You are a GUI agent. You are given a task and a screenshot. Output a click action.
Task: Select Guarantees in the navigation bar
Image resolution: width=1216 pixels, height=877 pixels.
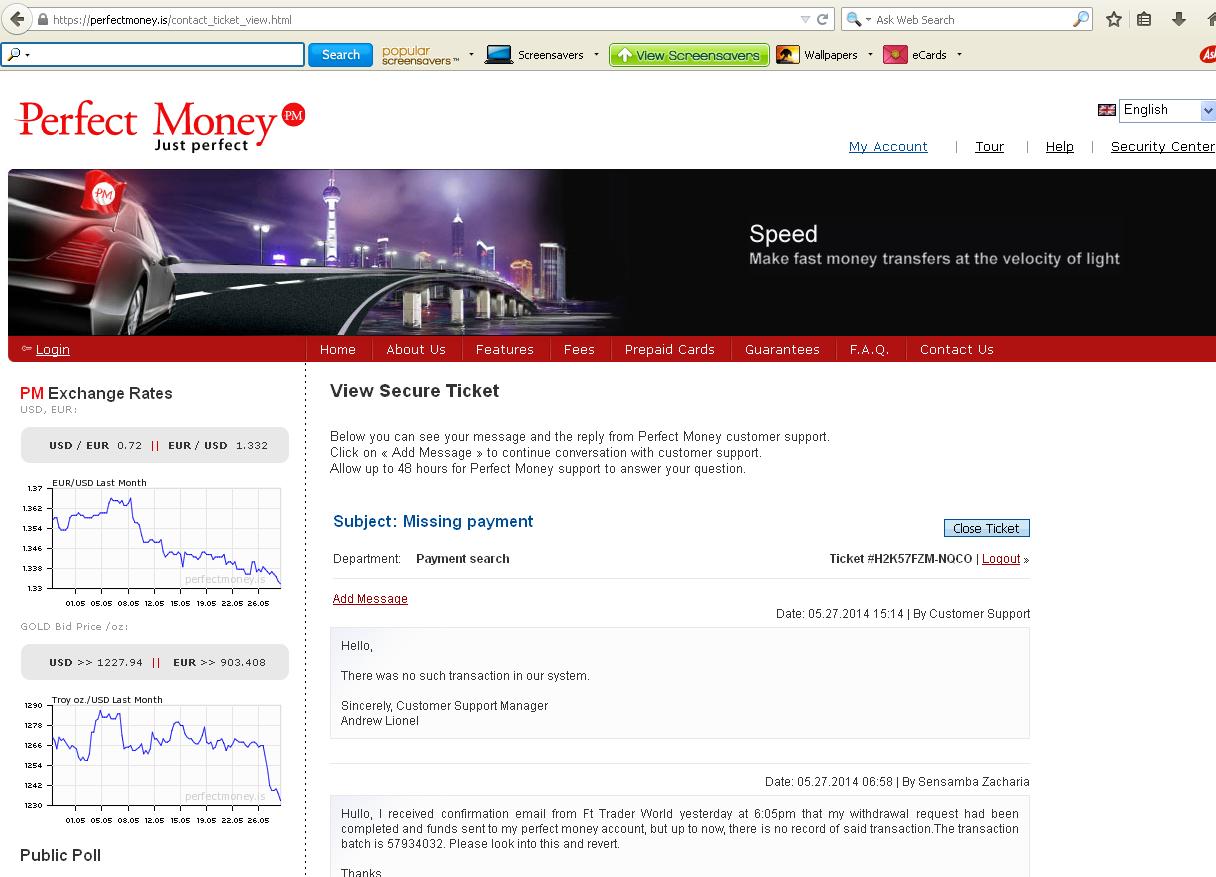point(782,349)
